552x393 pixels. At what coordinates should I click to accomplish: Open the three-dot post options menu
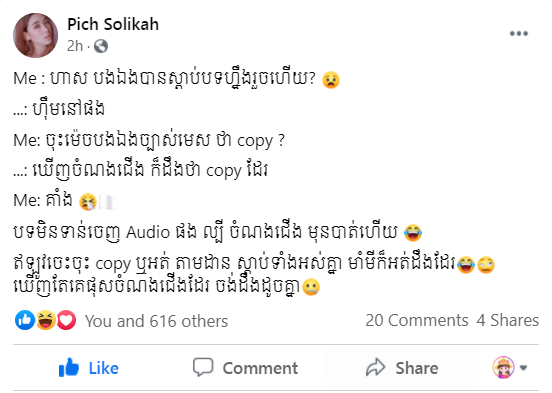pos(519,33)
